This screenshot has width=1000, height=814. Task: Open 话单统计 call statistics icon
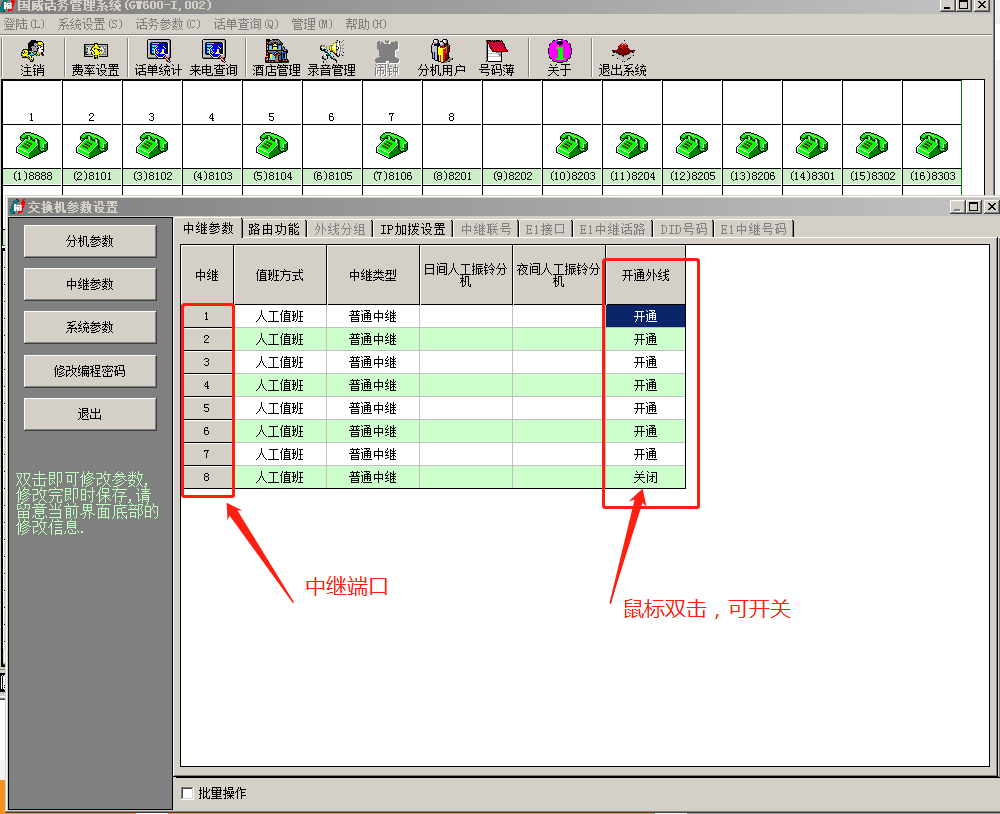(158, 58)
